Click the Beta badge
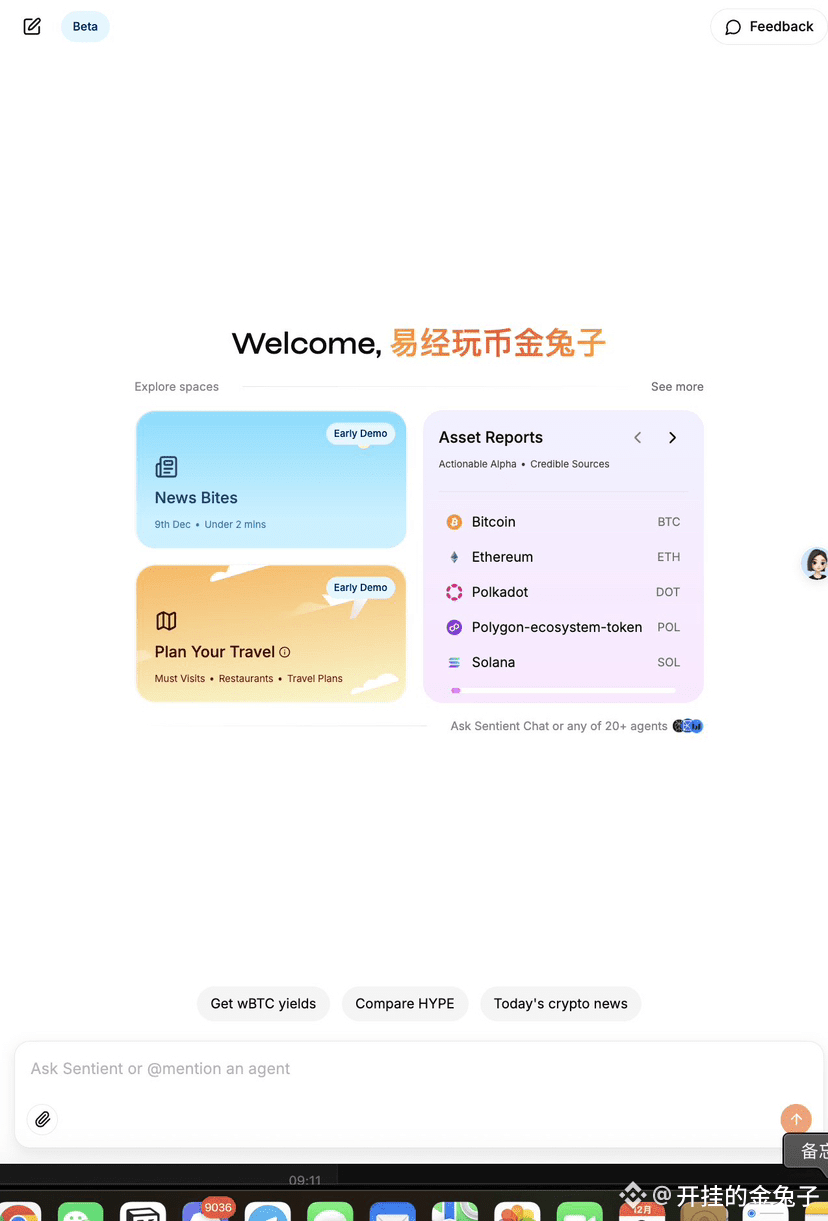Screen dimensions: 828x1221 coord(85,27)
